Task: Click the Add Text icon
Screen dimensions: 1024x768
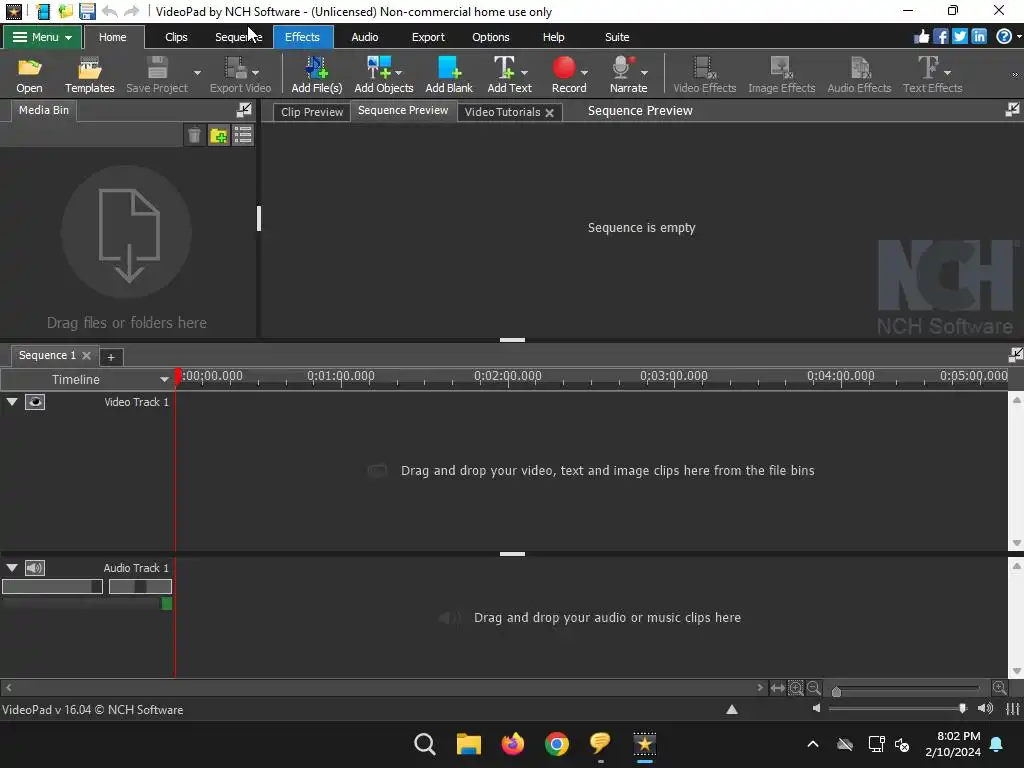Action: pos(504,68)
